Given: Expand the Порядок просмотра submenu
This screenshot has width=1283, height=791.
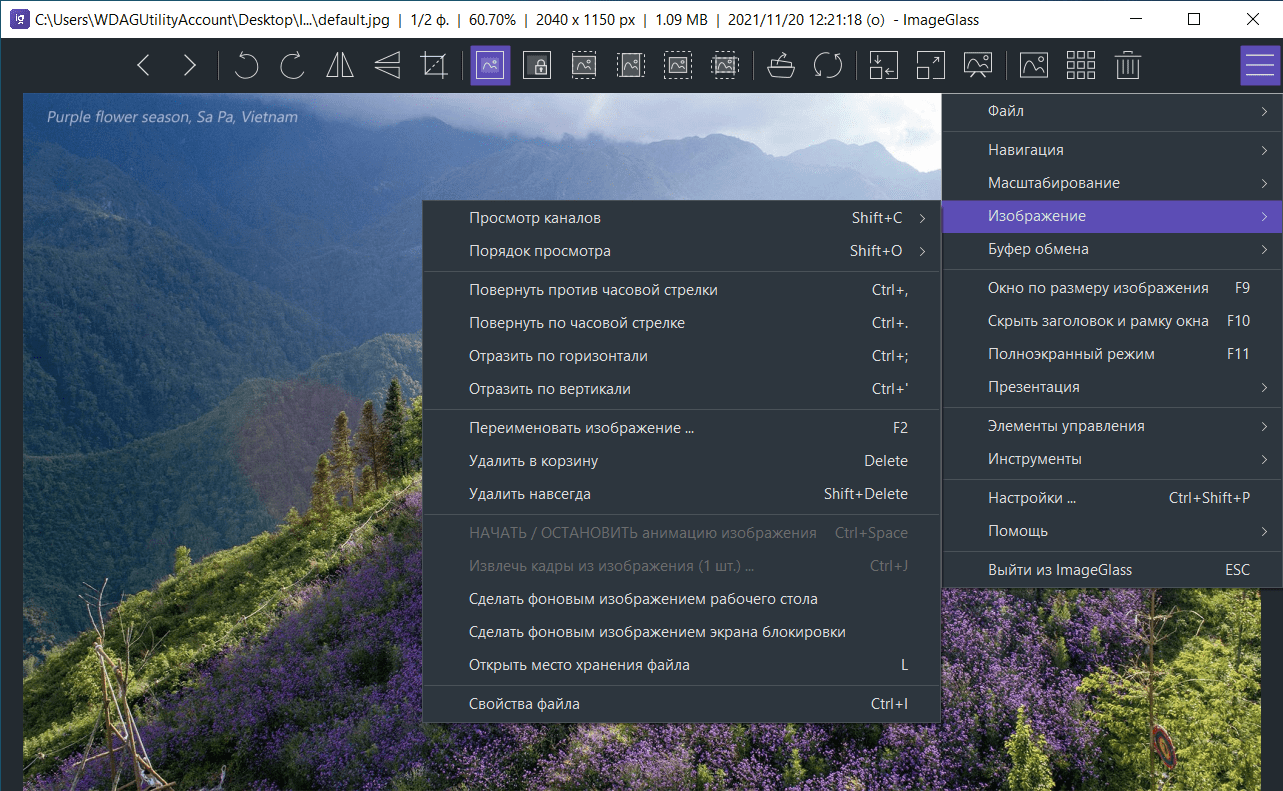Looking at the screenshot, I should 681,251.
